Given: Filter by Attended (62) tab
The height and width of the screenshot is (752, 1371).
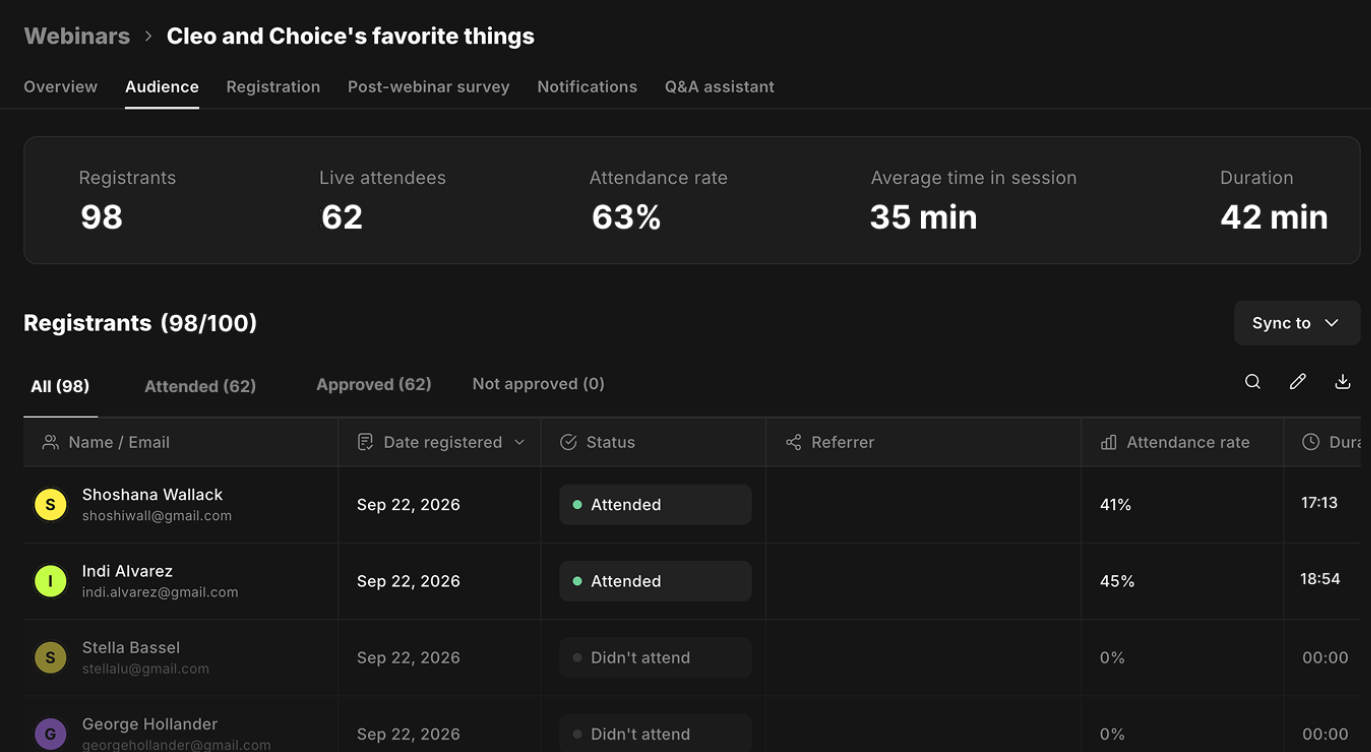Looking at the screenshot, I should 200,386.
